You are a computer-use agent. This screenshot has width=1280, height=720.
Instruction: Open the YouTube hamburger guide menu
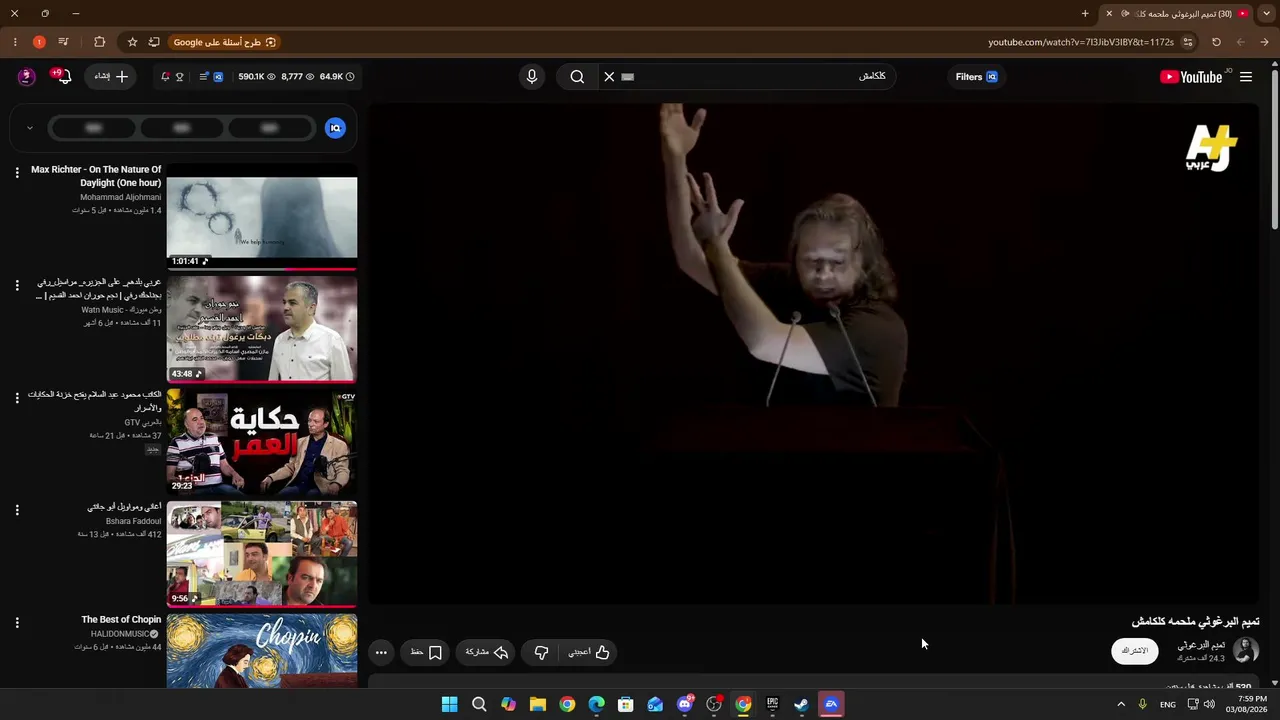coord(1246,77)
